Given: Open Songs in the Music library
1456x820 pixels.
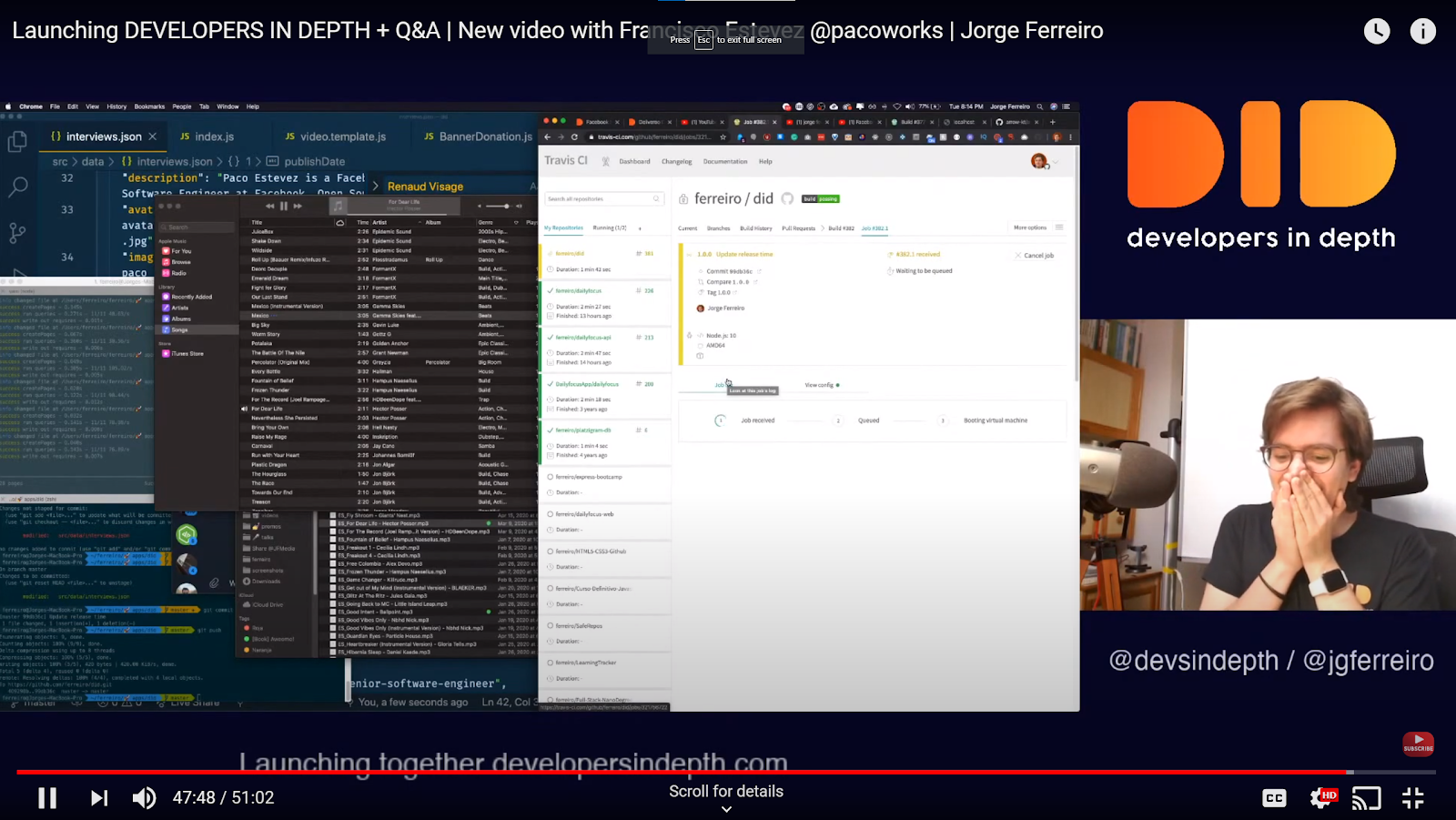Looking at the screenshot, I should tap(175, 329).
